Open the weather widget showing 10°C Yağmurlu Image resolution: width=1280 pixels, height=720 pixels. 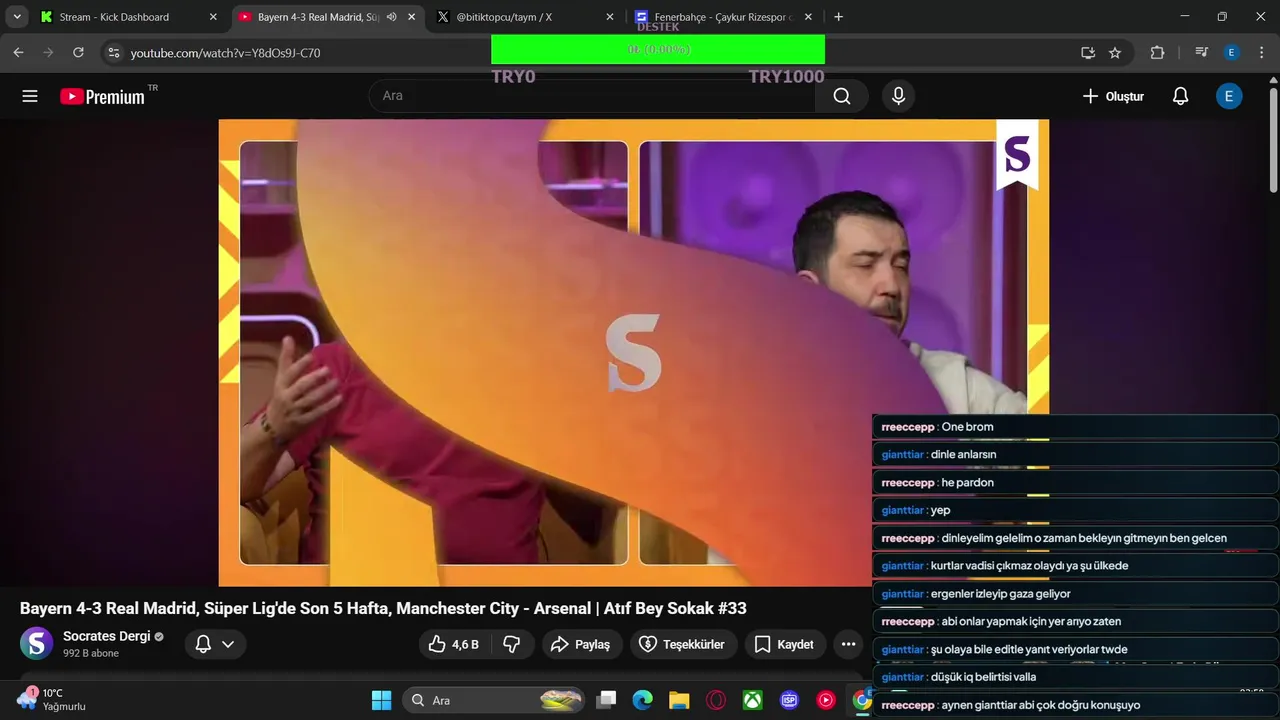click(52, 699)
